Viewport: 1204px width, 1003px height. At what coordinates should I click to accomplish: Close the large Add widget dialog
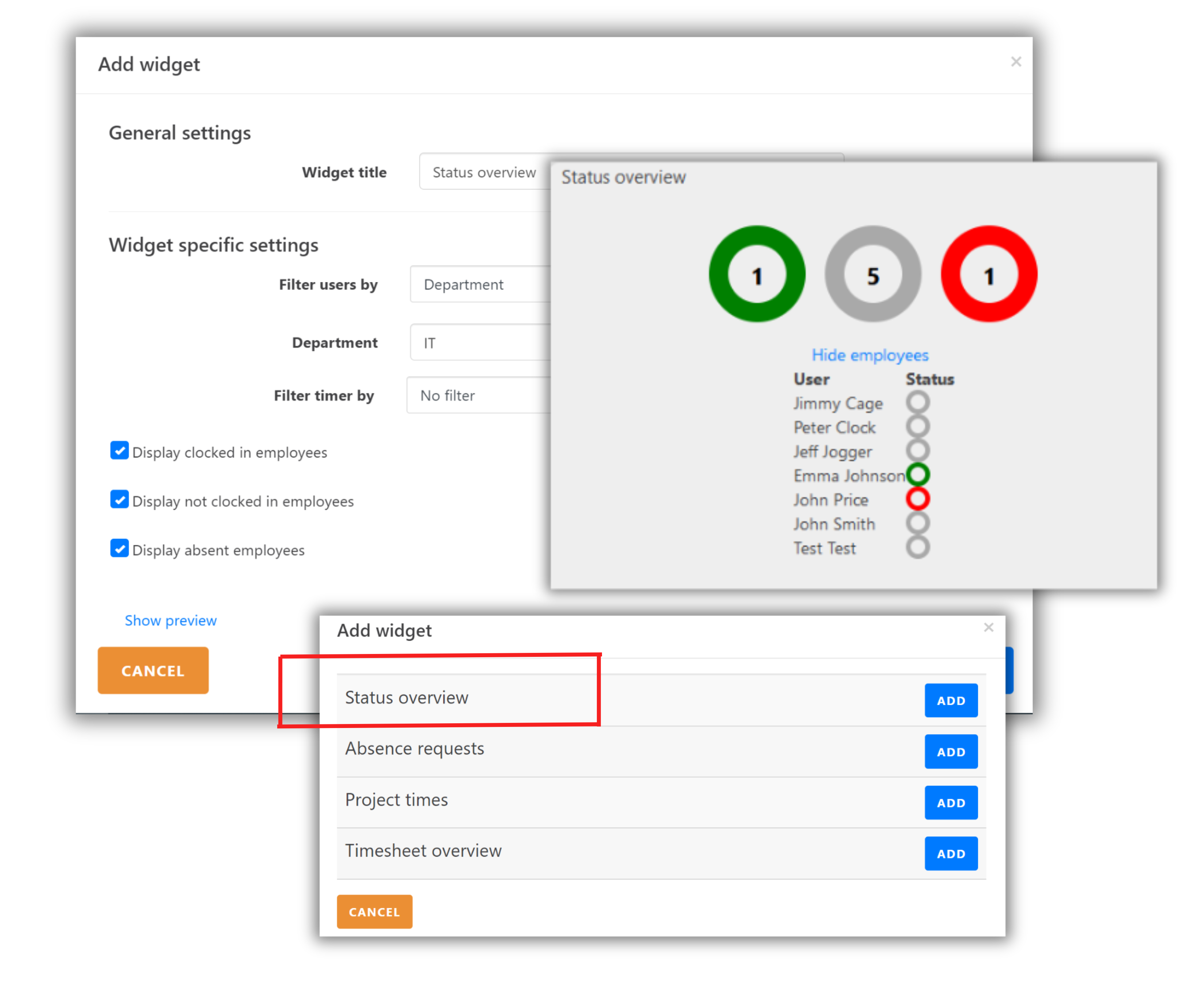[x=1016, y=62]
